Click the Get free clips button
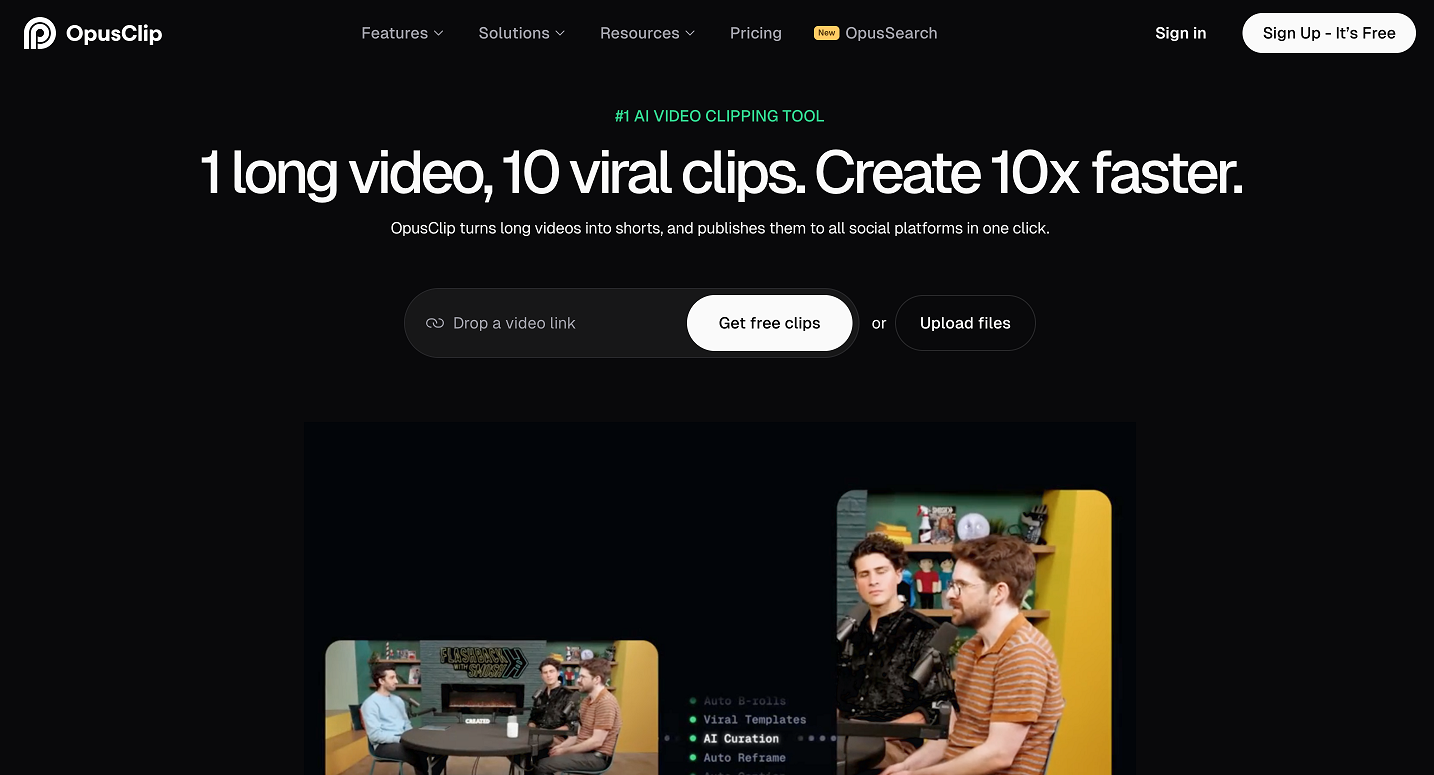This screenshot has height=775, width=1434. pos(769,323)
